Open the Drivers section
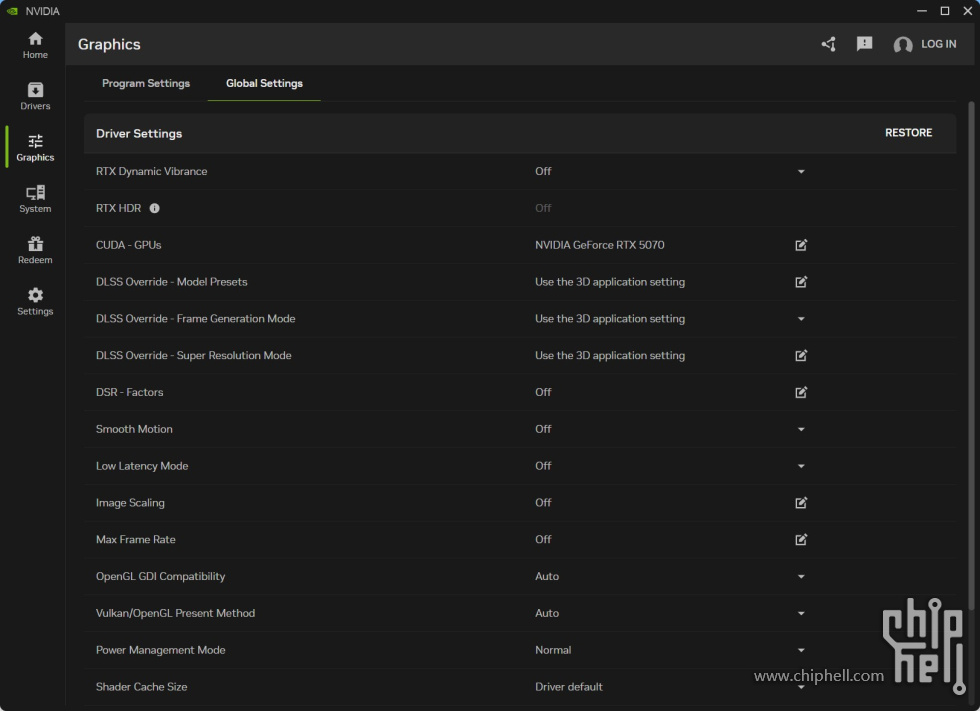 (35, 96)
